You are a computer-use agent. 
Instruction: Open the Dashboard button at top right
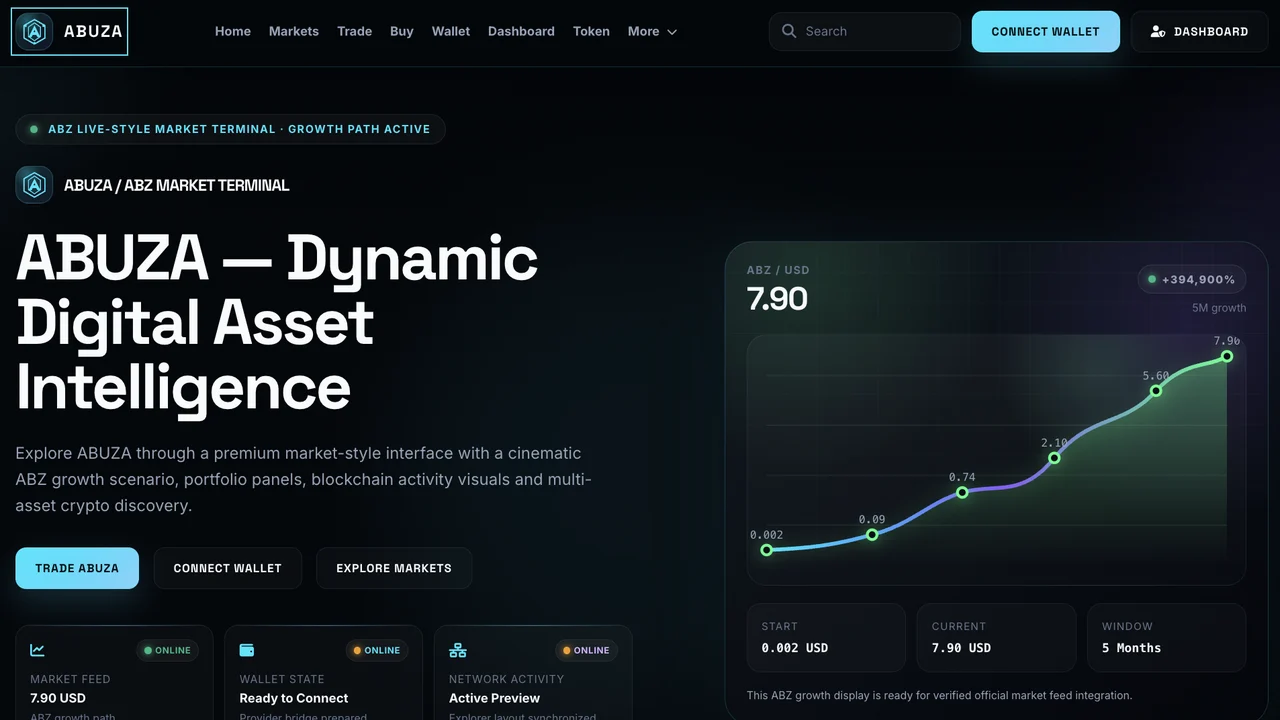click(1200, 32)
